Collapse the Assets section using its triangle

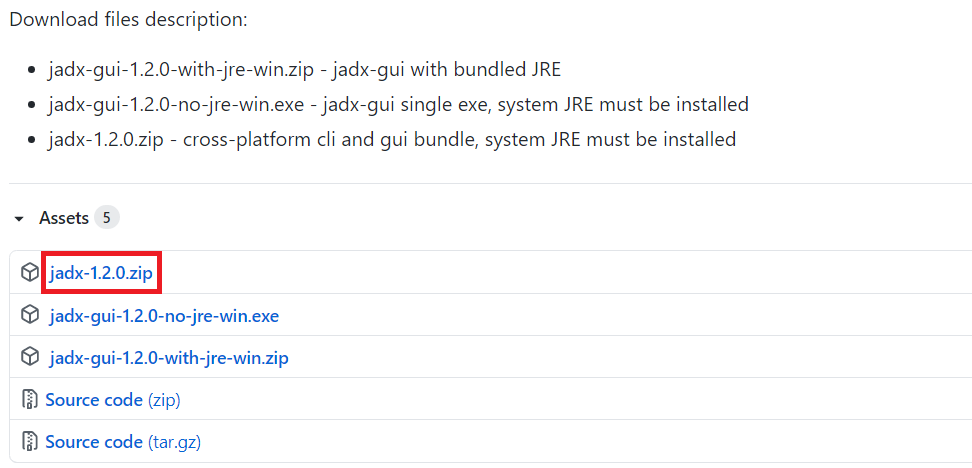[19, 218]
